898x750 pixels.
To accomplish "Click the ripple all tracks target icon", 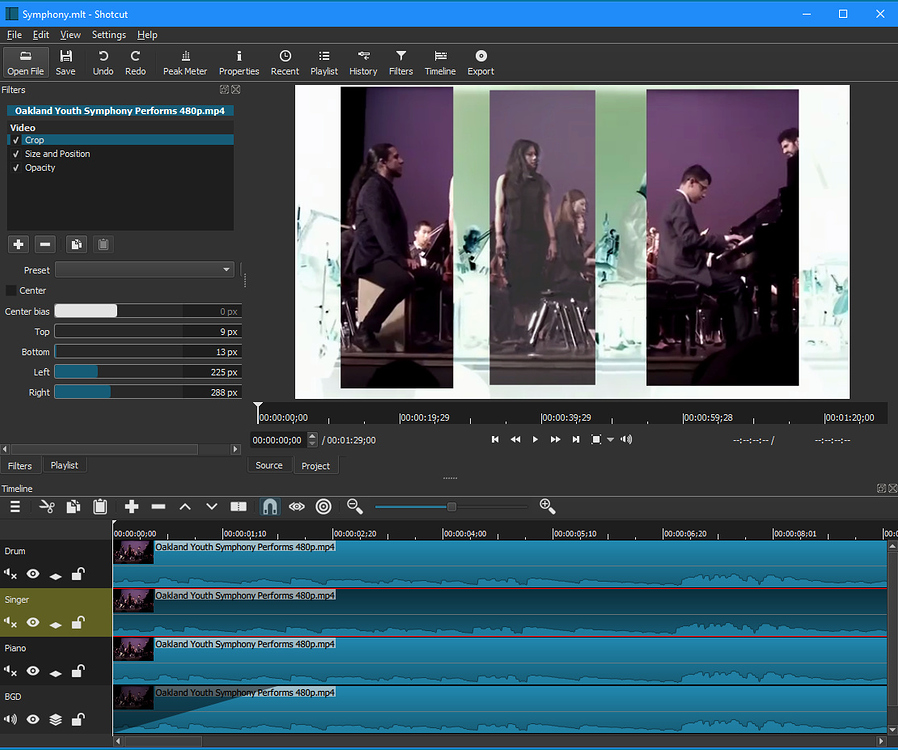I will (323, 507).
